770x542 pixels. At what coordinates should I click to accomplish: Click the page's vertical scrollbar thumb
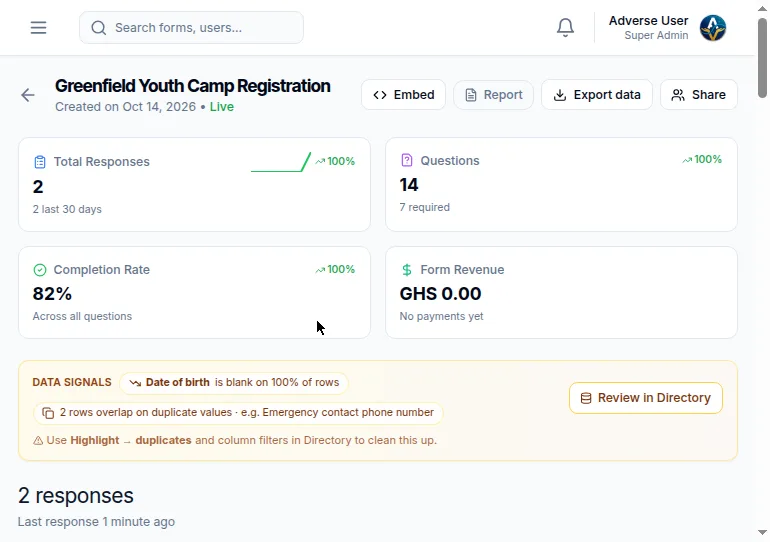click(762, 58)
